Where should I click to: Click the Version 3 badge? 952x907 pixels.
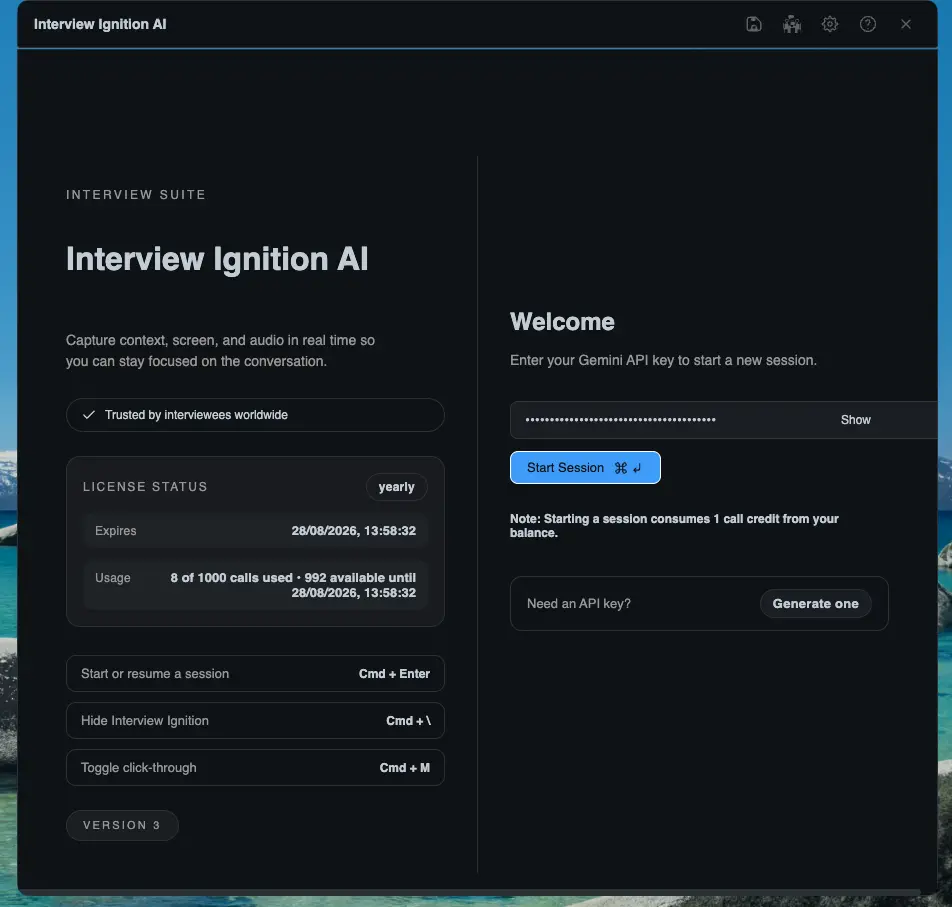pyautogui.click(x=122, y=825)
